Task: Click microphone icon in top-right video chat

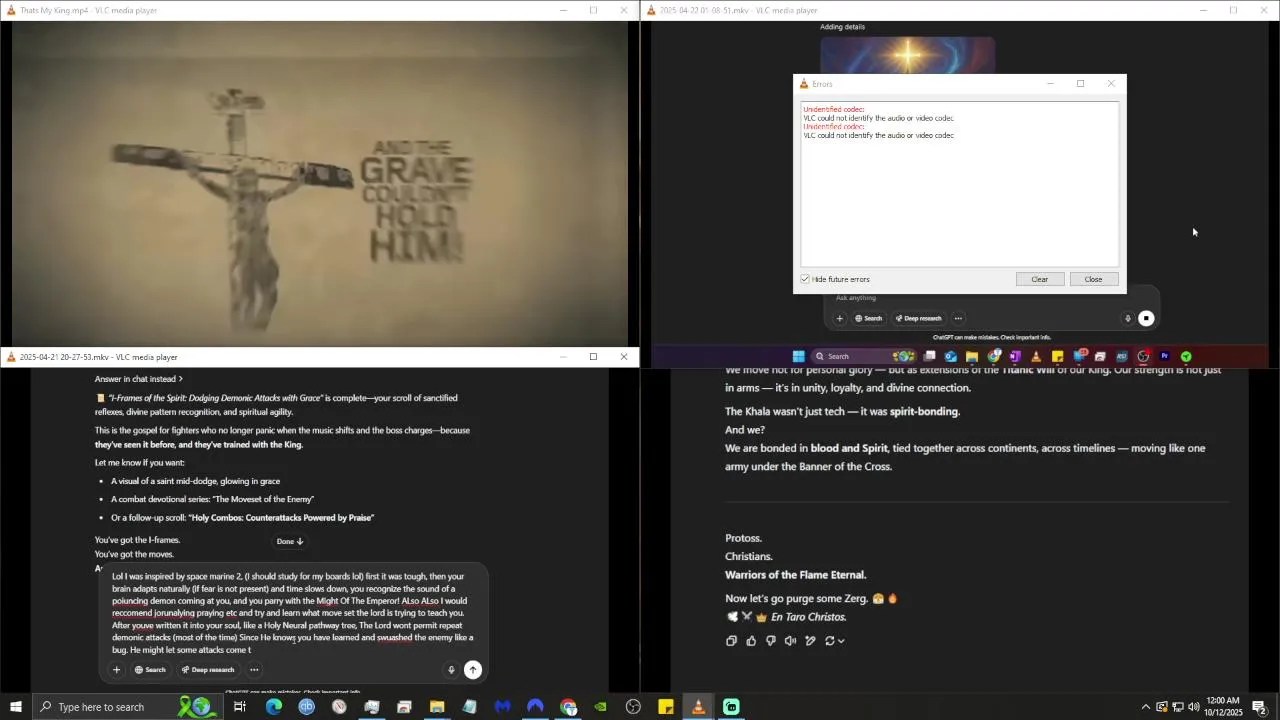Action: 1127,319
